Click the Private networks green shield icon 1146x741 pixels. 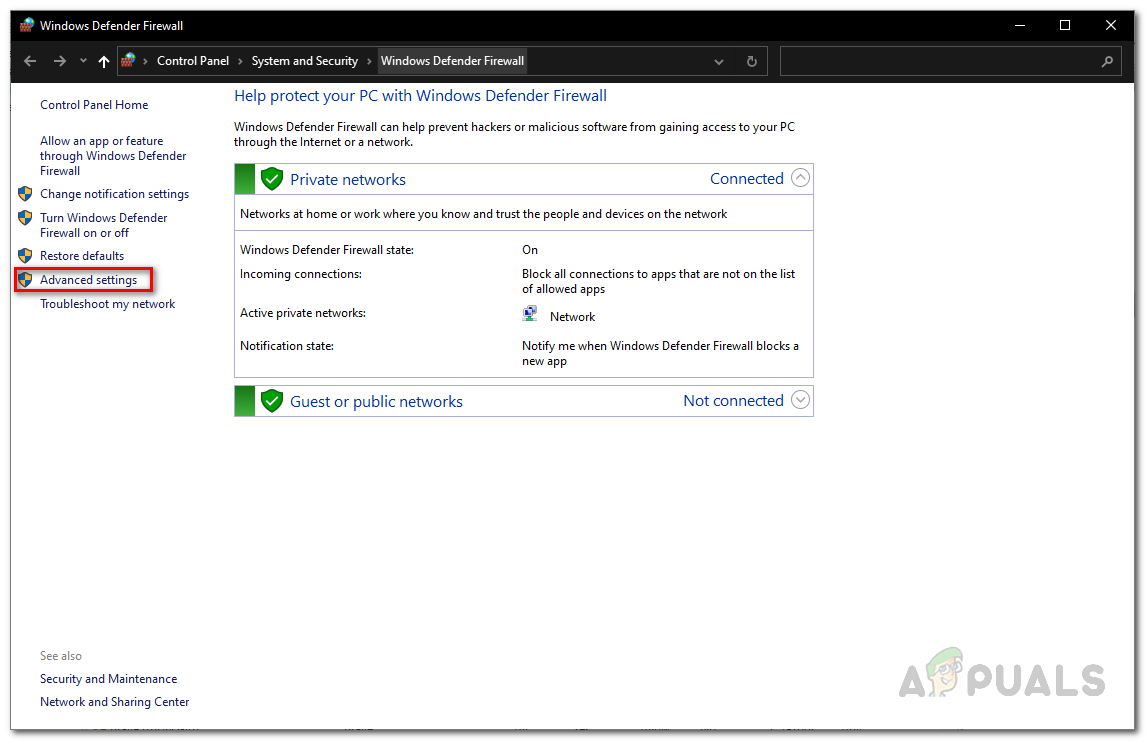pyautogui.click(x=271, y=179)
